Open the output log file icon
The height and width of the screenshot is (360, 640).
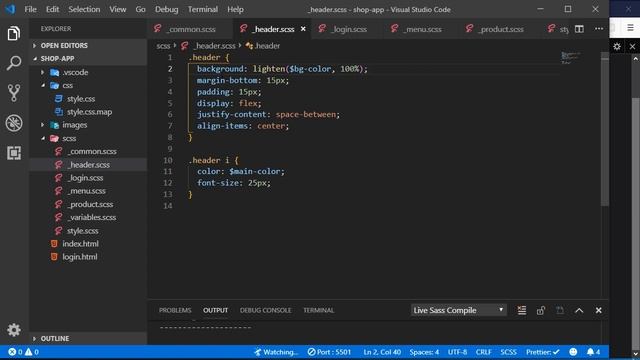pyautogui.click(x=560, y=310)
